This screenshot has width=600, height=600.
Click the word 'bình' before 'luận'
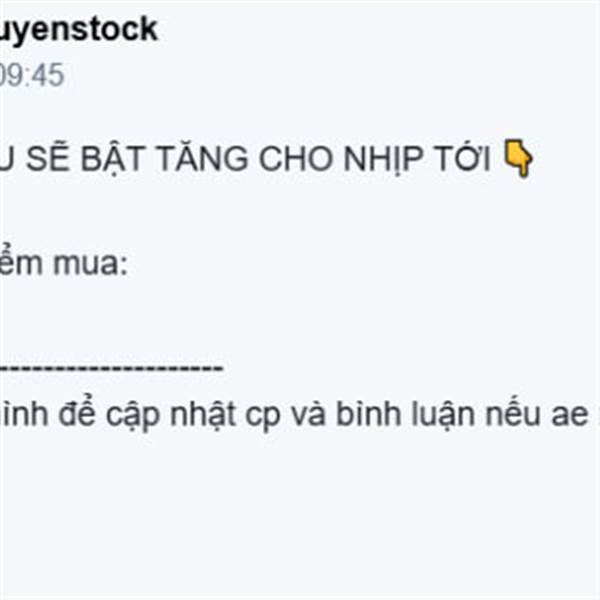[369, 414]
